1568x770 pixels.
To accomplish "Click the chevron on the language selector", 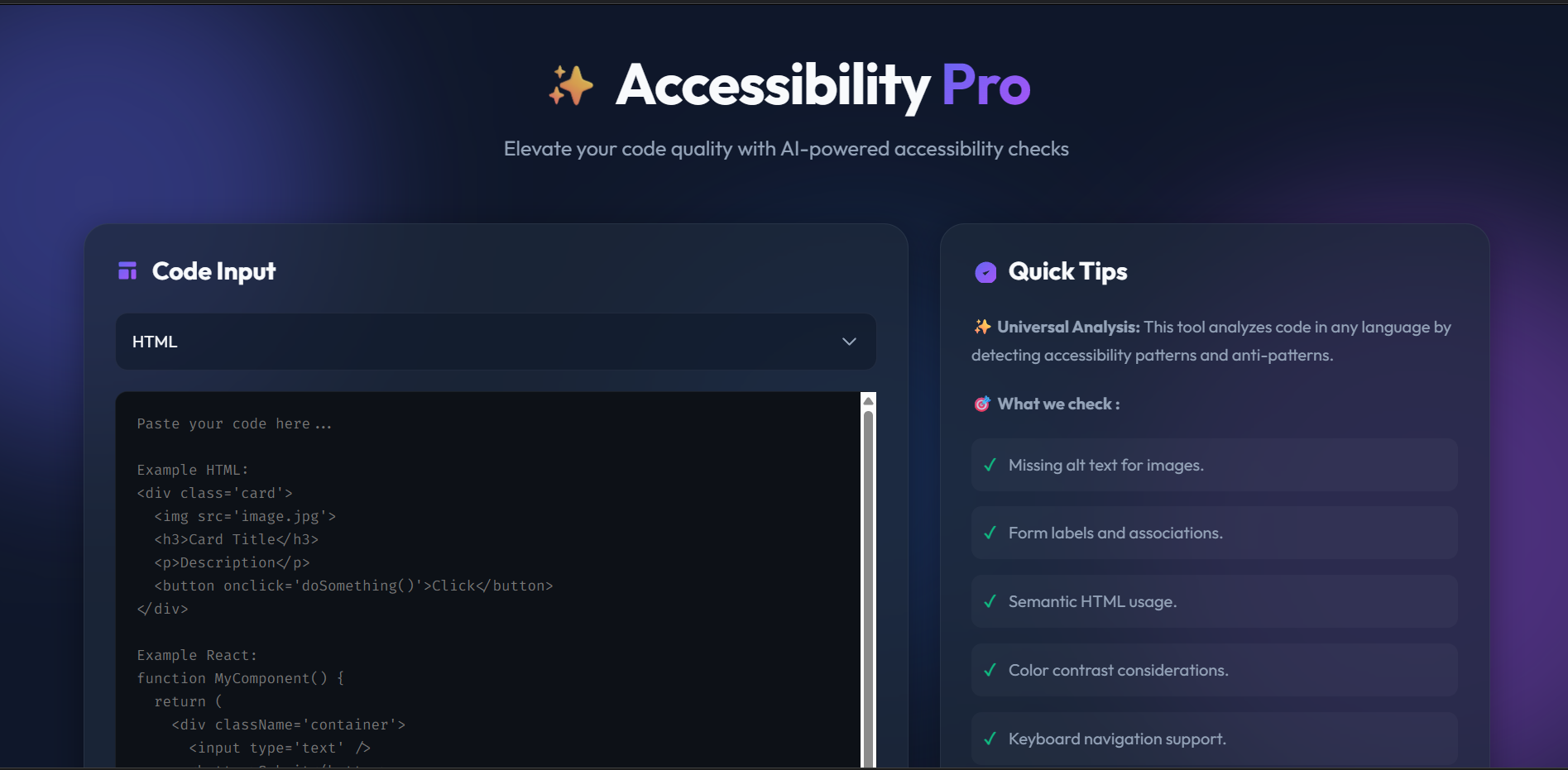I will point(848,341).
